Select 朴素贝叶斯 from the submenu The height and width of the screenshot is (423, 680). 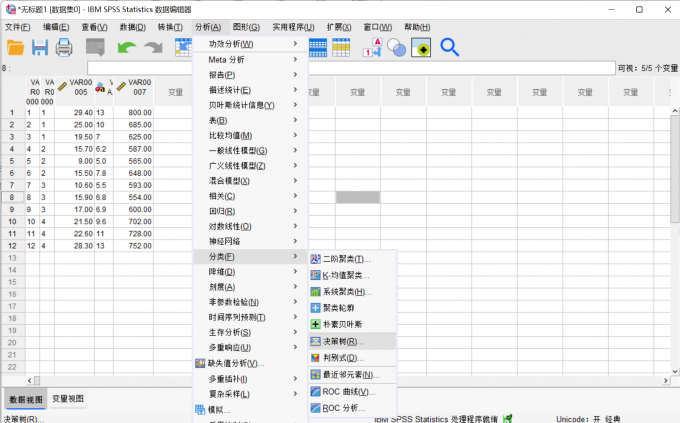coord(353,325)
